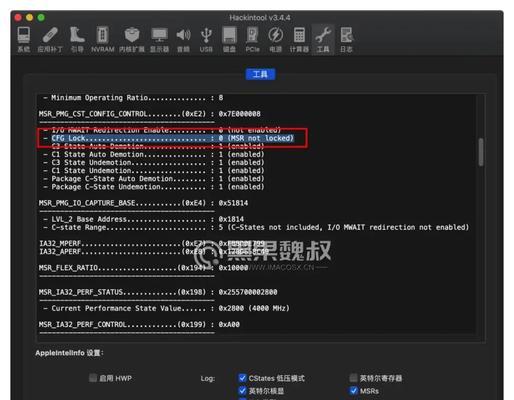Select the 'CFG Lock' output line
514x400 pixels.
click(x=168, y=138)
